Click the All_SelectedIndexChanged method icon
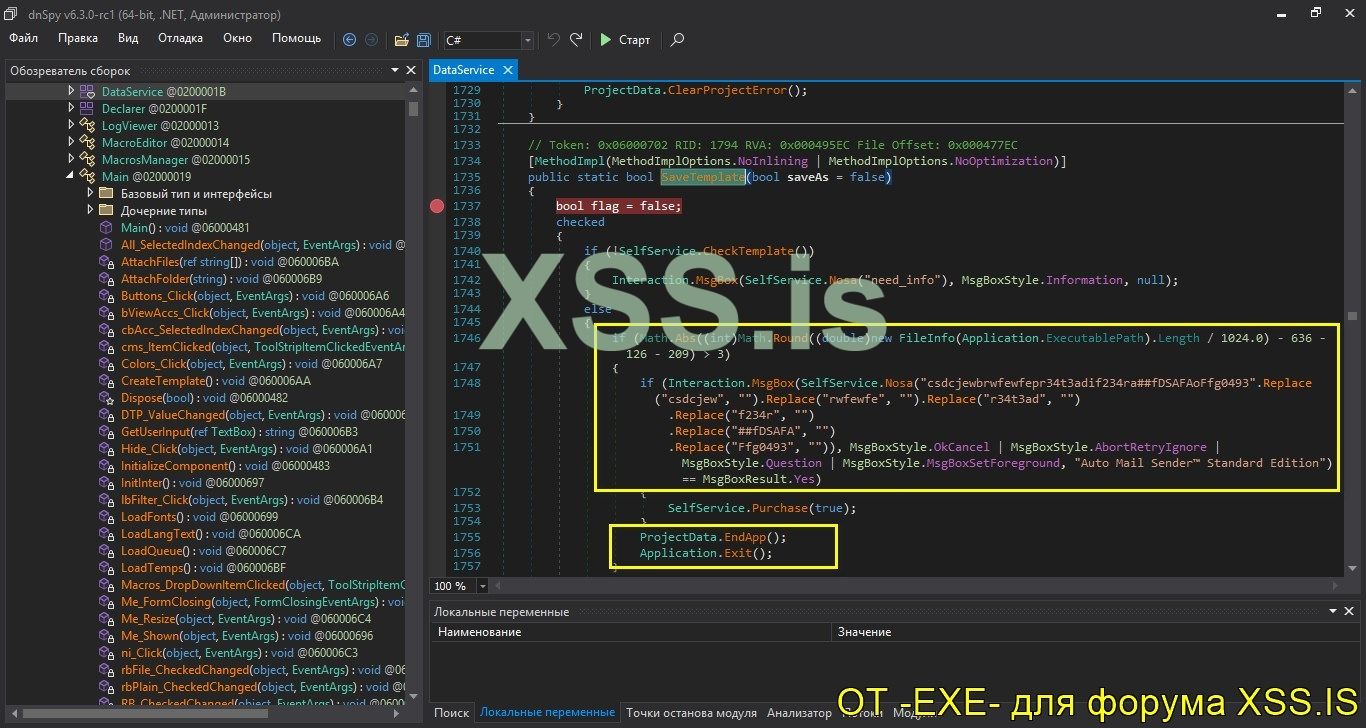1366x728 pixels. coord(106,244)
